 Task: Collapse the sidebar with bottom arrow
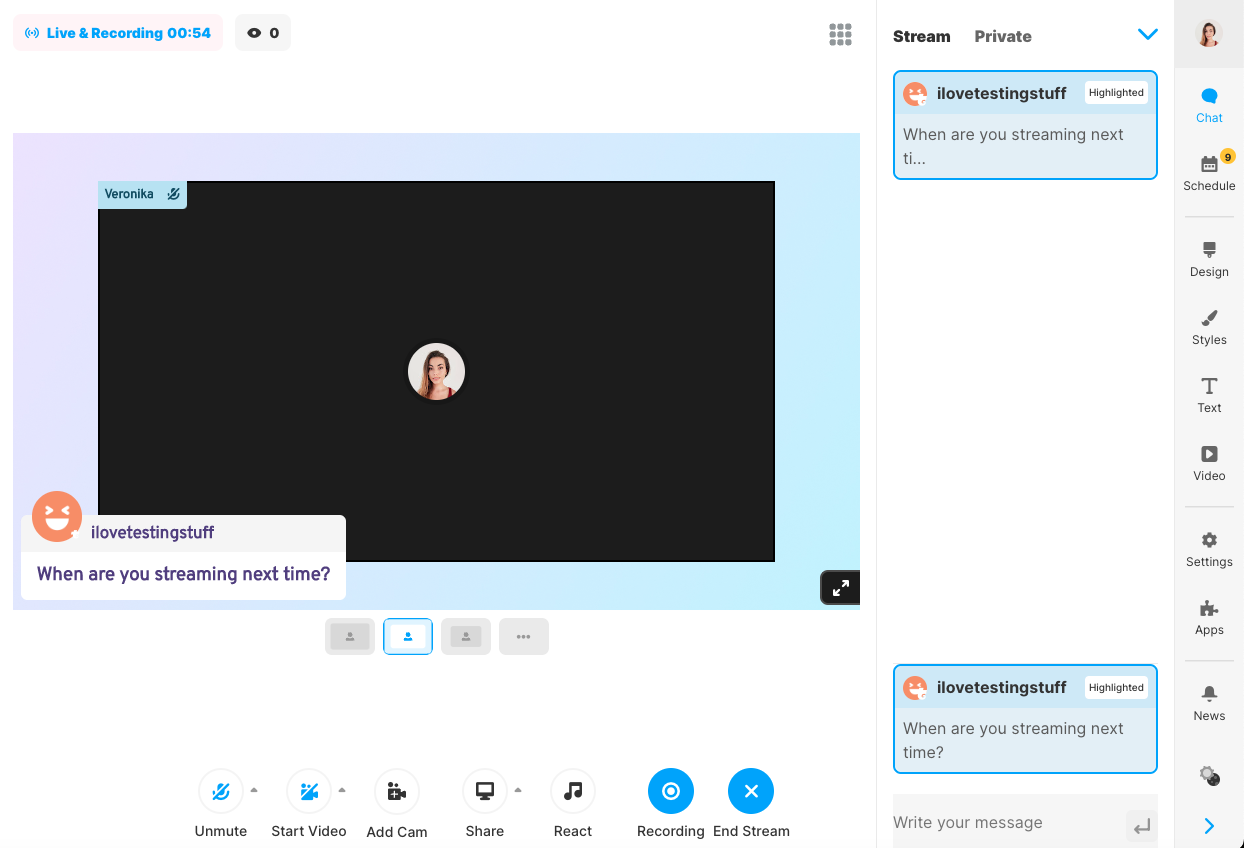1209,826
